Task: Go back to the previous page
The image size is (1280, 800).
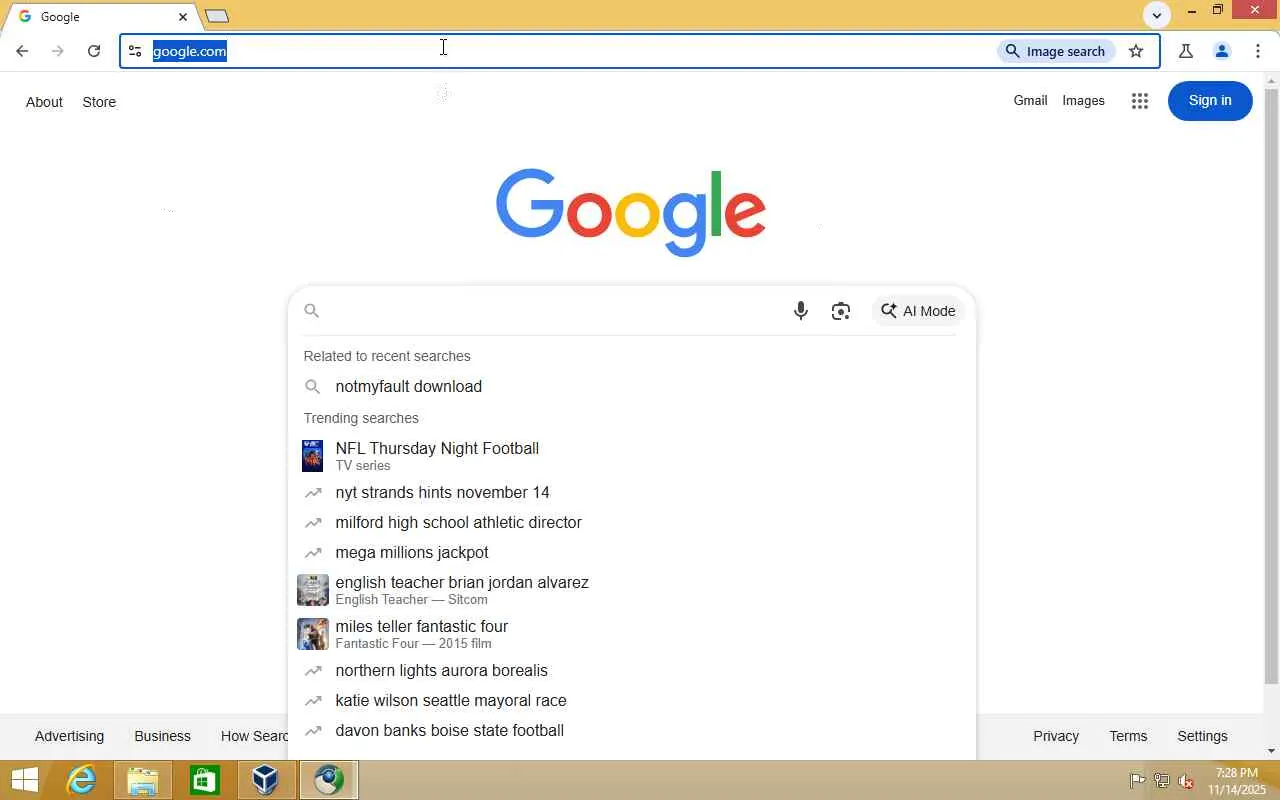Action: (22, 51)
